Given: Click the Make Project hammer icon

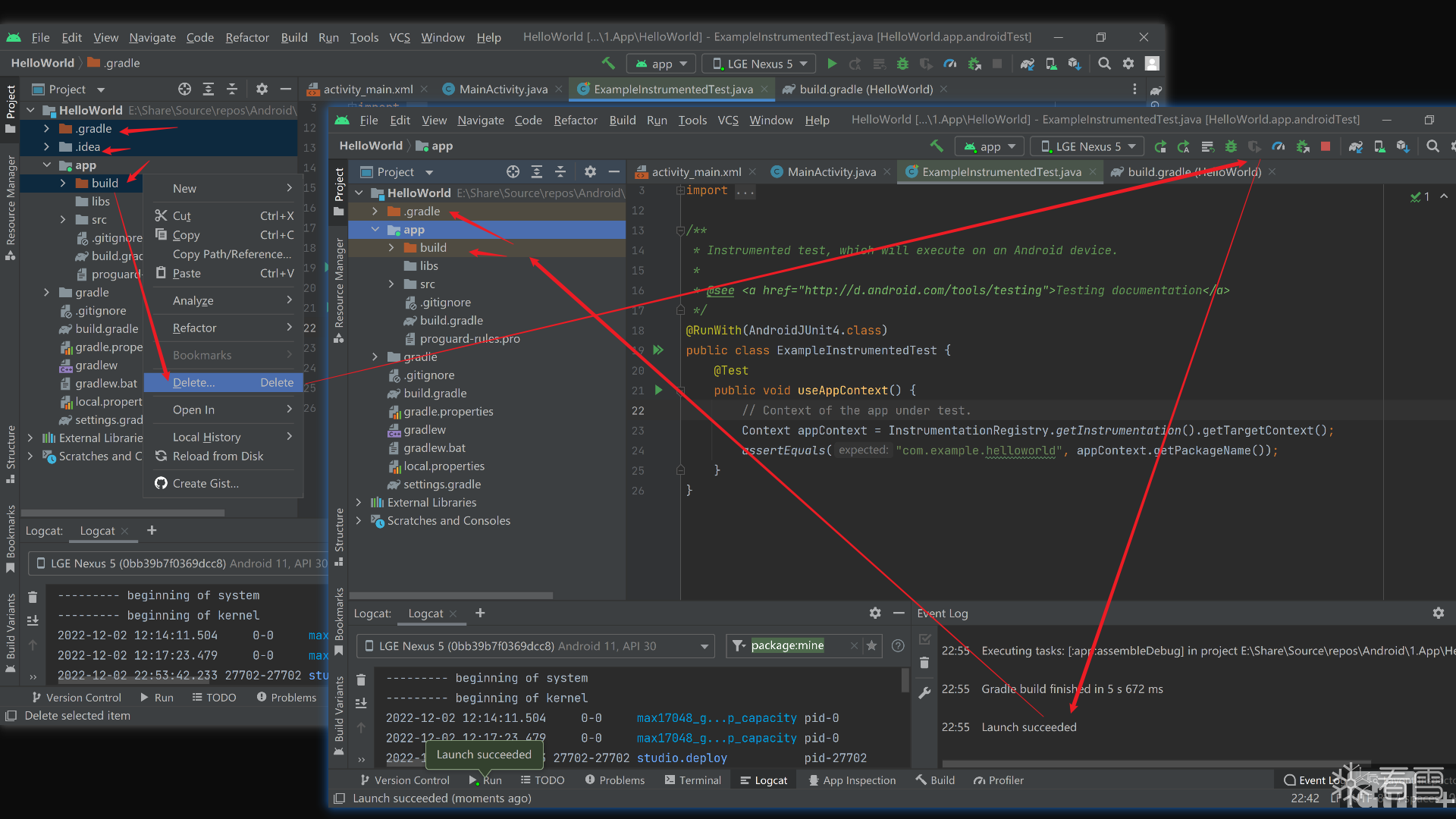Looking at the screenshot, I should 937,146.
